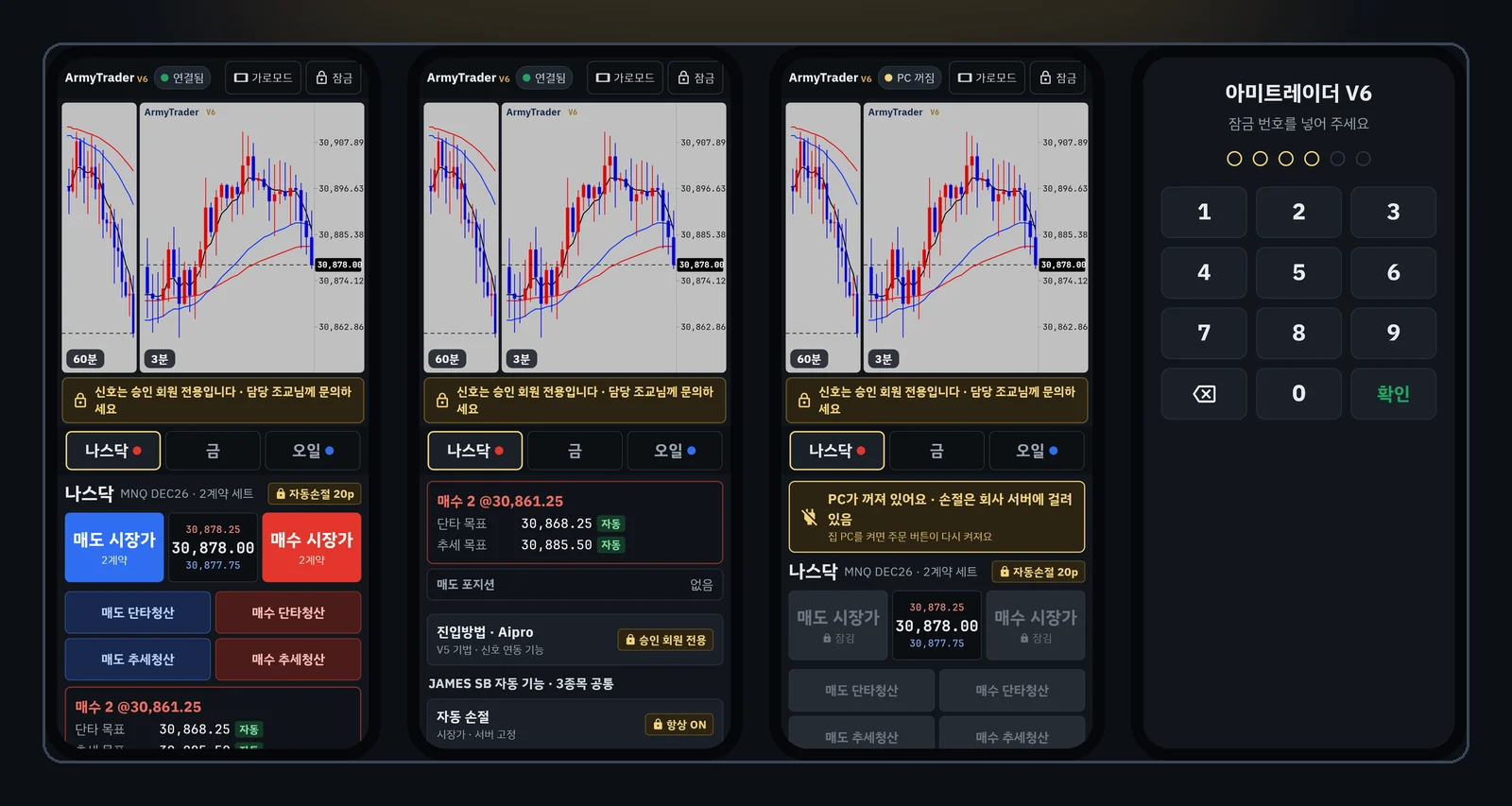Select 오일 tab in first phone
The image size is (1512, 806).
(x=313, y=451)
